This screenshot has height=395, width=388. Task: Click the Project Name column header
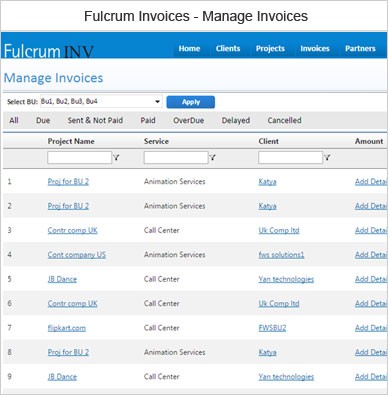click(71, 141)
